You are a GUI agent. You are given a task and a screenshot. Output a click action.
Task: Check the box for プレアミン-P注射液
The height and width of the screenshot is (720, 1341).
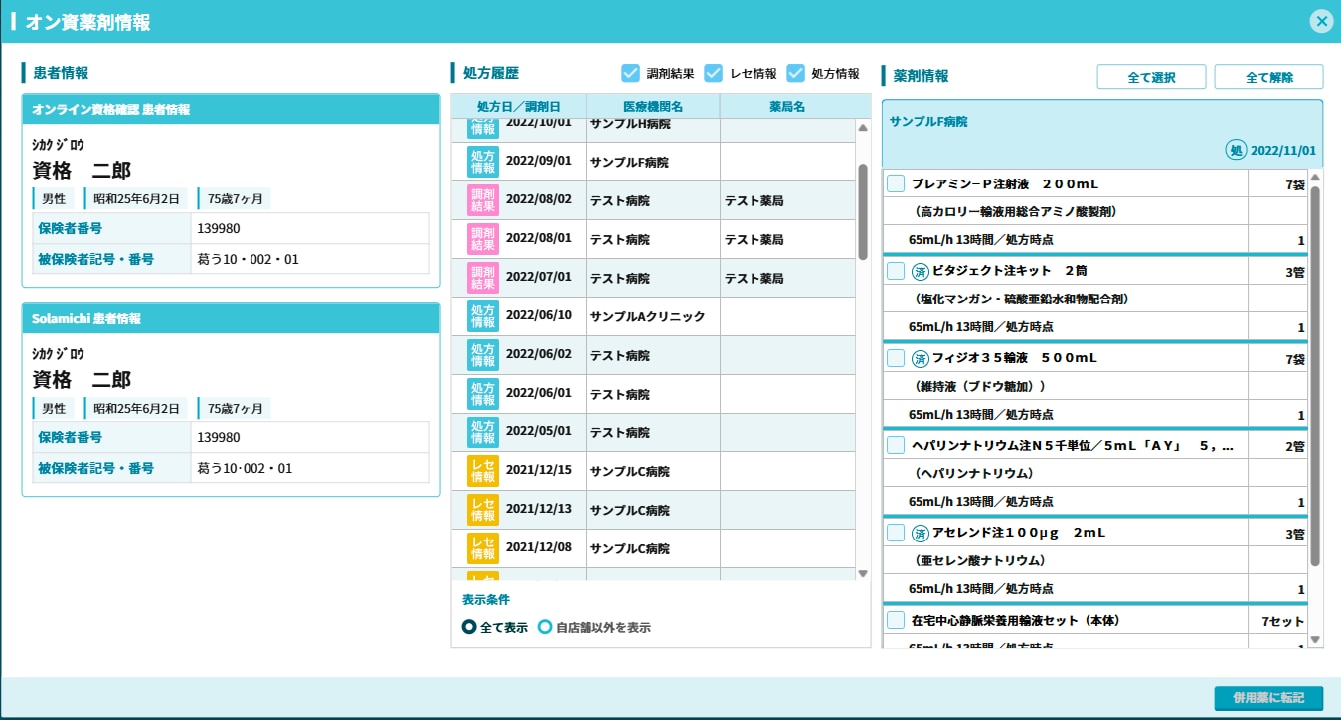[x=896, y=184]
